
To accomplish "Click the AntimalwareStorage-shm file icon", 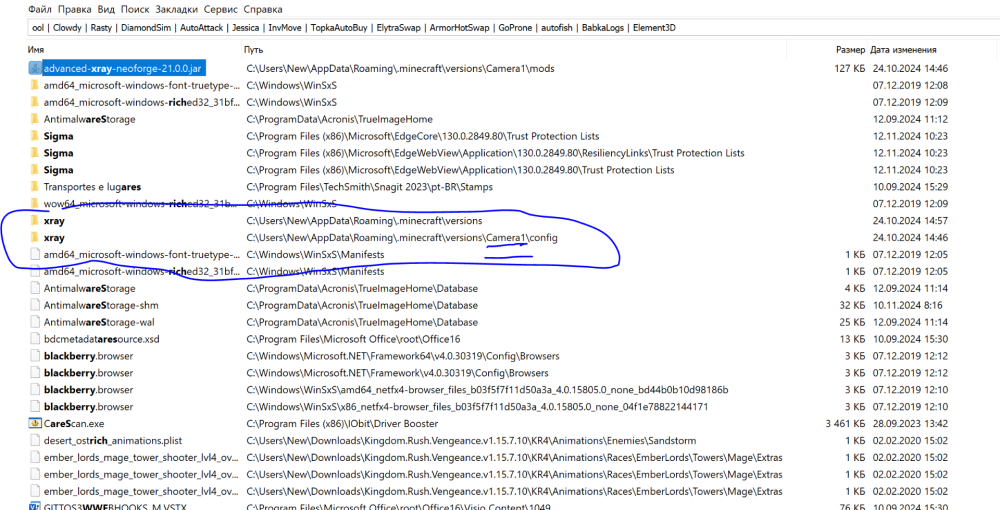I will [34, 305].
